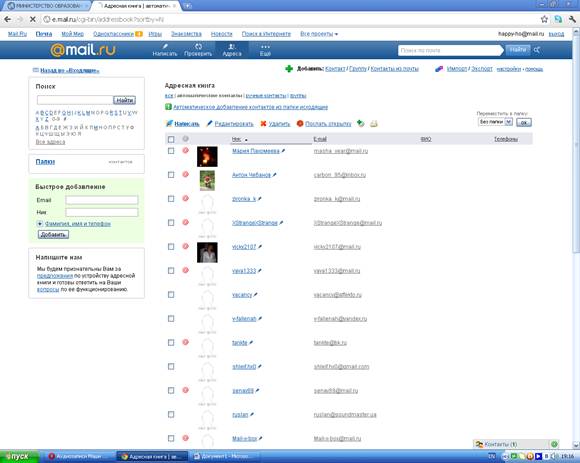This screenshot has width=580, height=463.
Task: Open the Аудиозаписи taskbar item
Action: click(80, 457)
